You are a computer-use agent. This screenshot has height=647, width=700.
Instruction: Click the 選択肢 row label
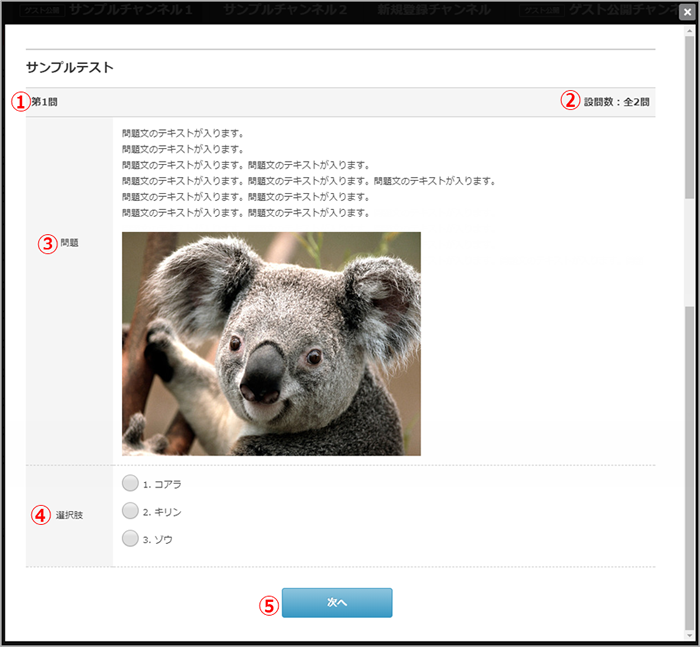pos(69,515)
